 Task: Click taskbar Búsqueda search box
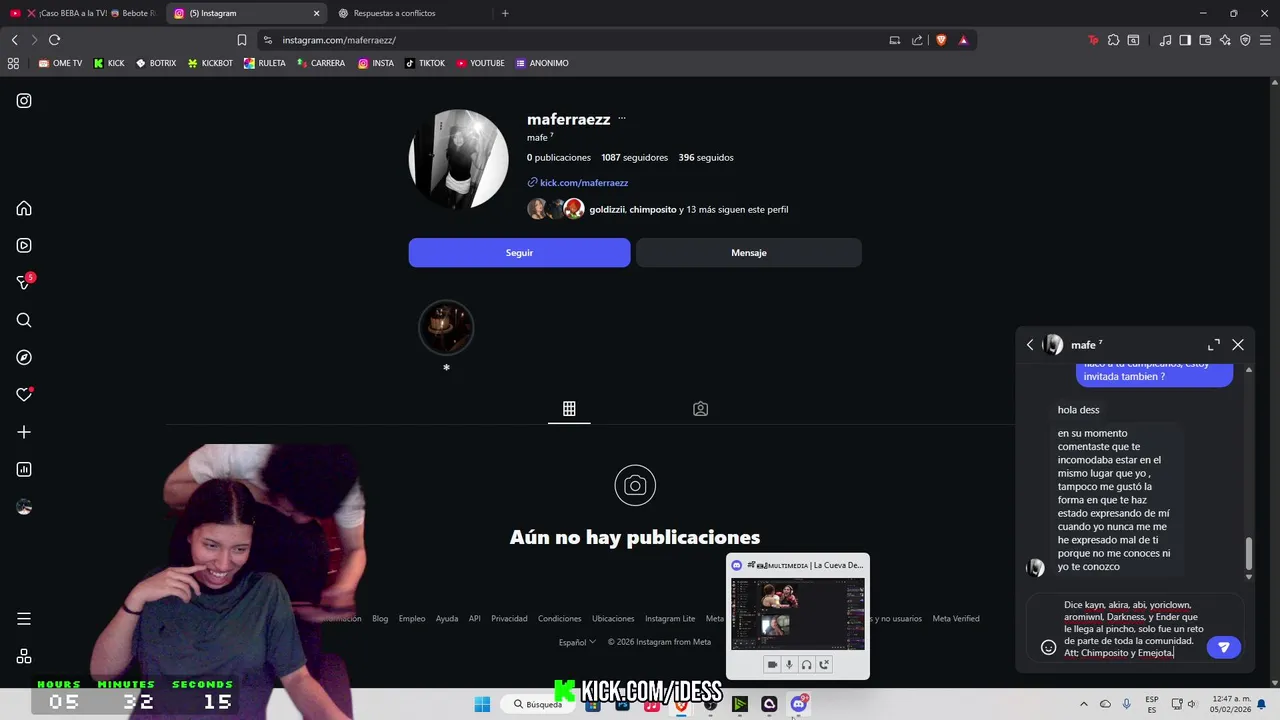pyautogui.click(x=538, y=704)
